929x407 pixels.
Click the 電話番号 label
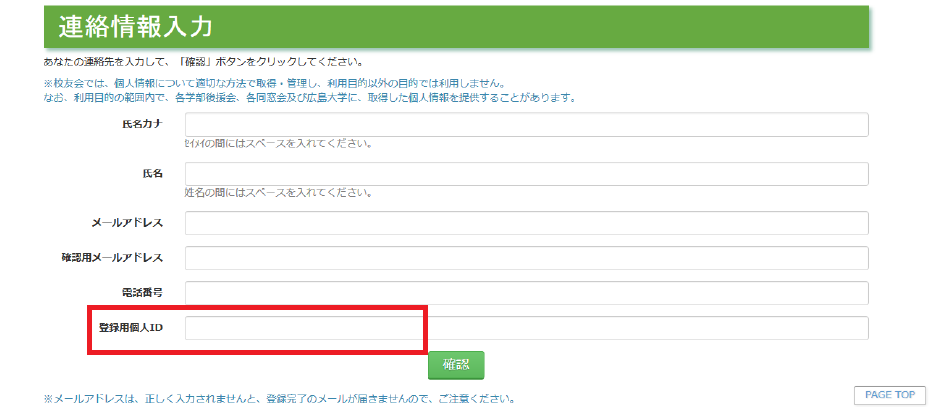[141, 292]
